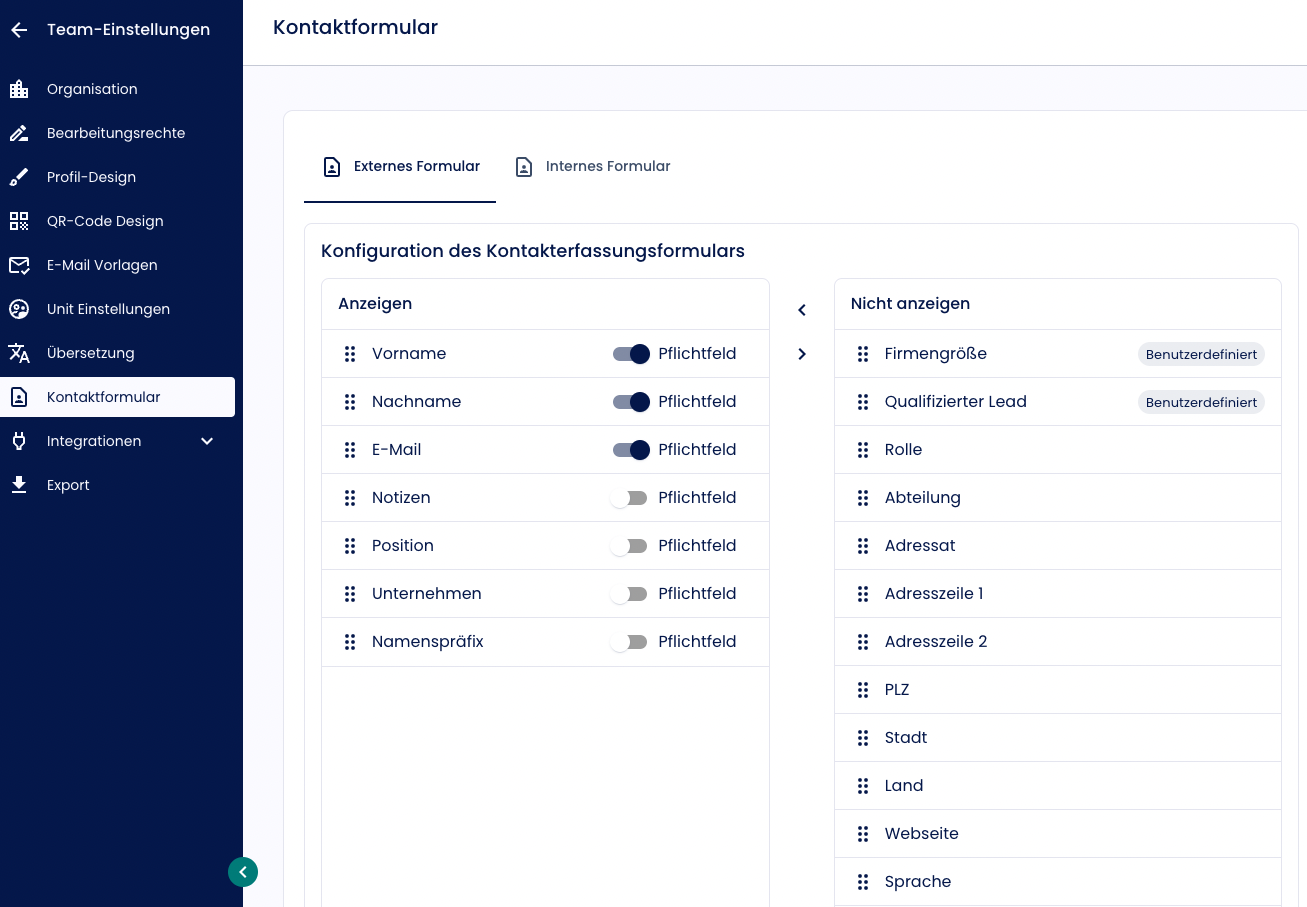Viewport: 1307px width, 907px height.
Task: Click drag handle of Stadt row
Action: pyautogui.click(x=863, y=738)
